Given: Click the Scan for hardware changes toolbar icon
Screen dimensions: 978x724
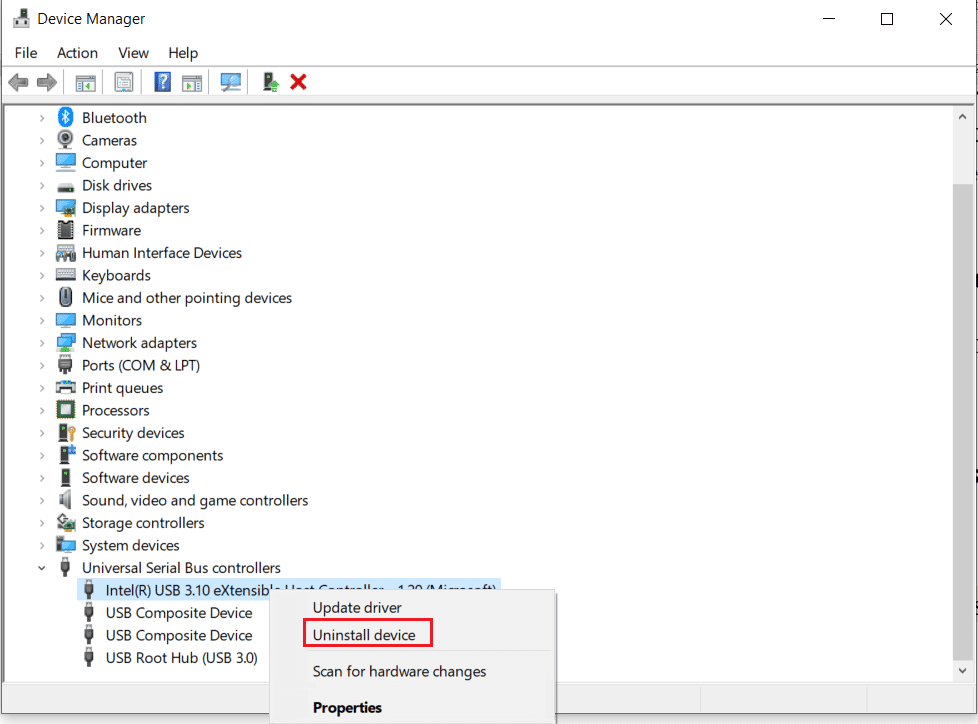Looking at the screenshot, I should (x=230, y=81).
